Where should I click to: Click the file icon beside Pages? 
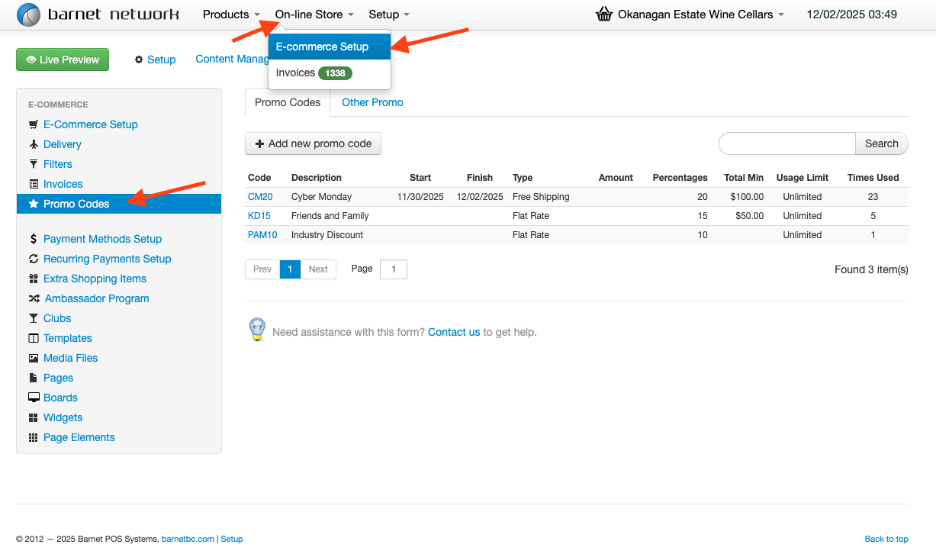pyautogui.click(x=33, y=378)
